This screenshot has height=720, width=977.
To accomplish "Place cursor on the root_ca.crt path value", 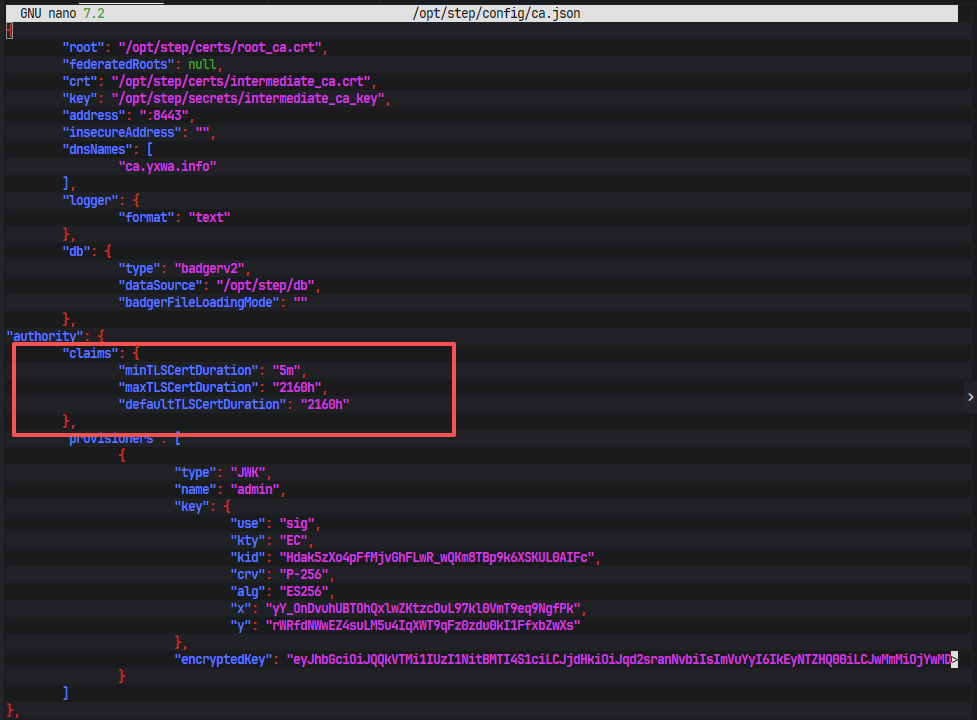I will click(220, 47).
